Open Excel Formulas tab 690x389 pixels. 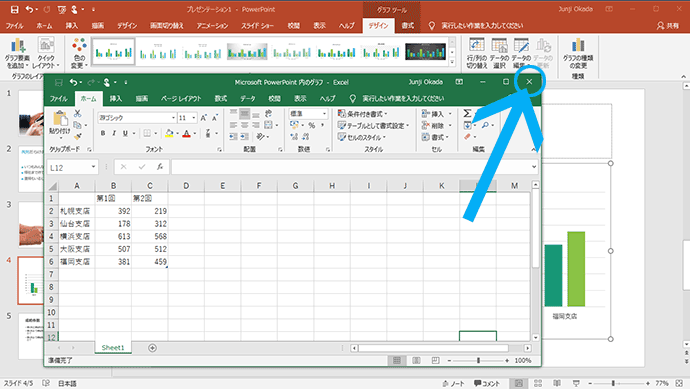pyautogui.click(x=220, y=99)
